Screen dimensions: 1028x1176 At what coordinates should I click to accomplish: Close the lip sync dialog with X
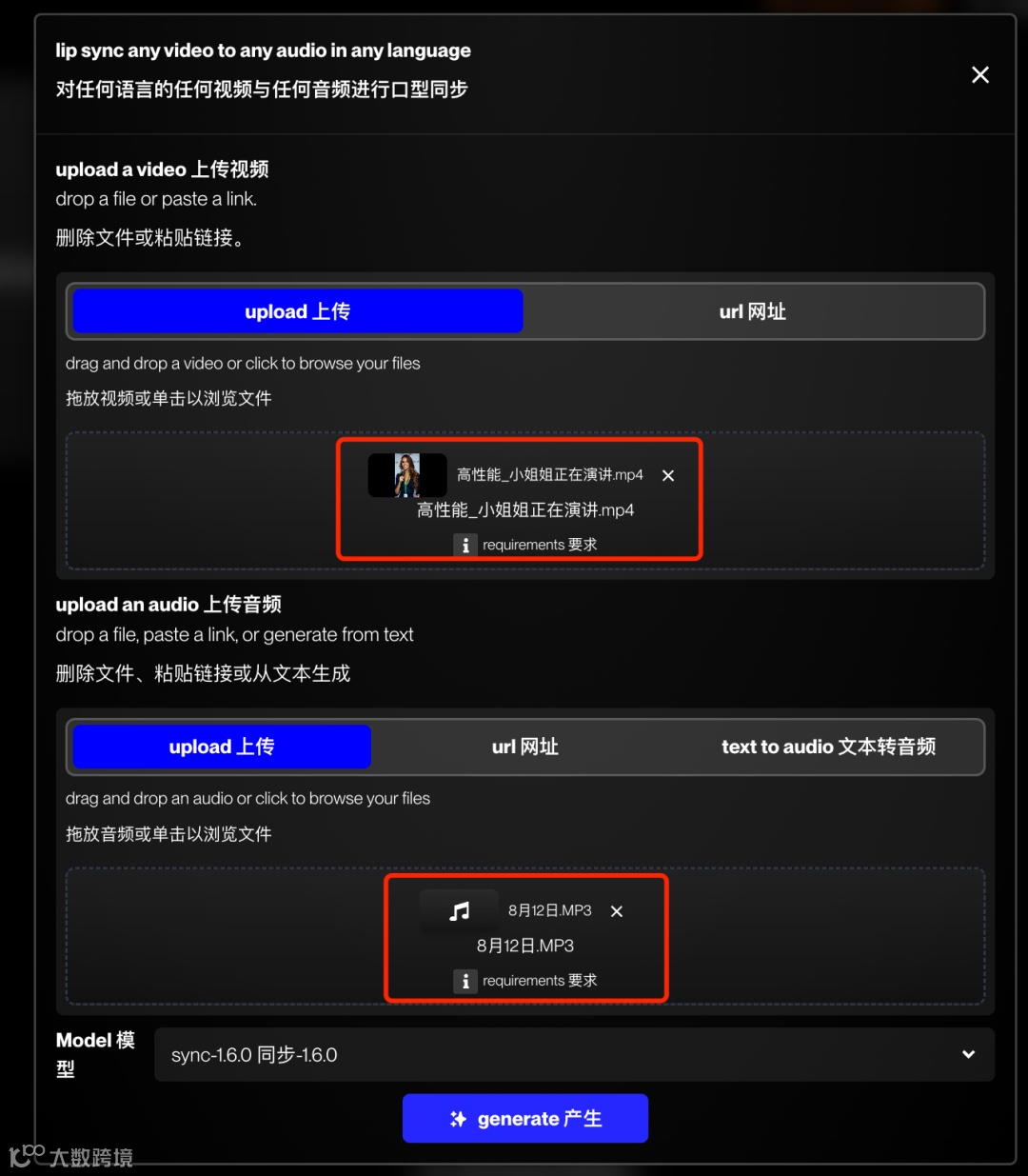(979, 75)
